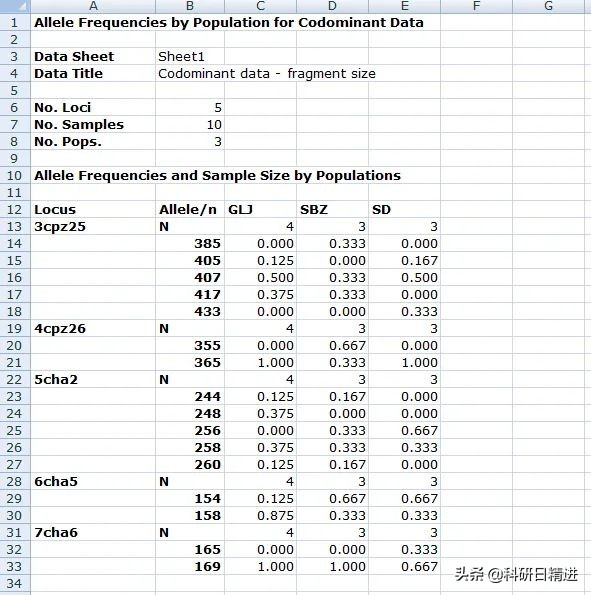Click the 'Sheet1' value cell
The width and height of the screenshot is (591, 595).
pyautogui.click(x=190, y=57)
